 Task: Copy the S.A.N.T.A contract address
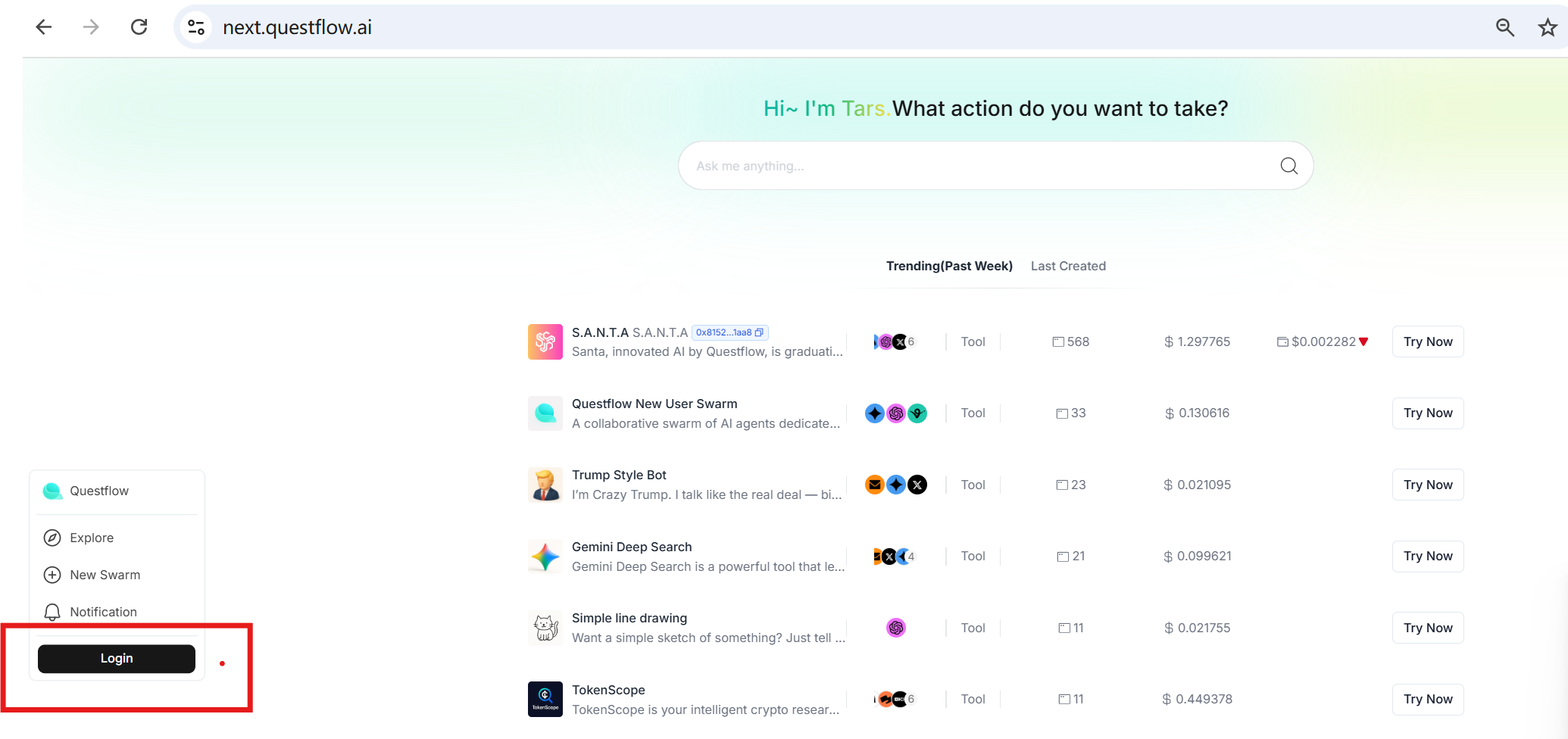[759, 332]
